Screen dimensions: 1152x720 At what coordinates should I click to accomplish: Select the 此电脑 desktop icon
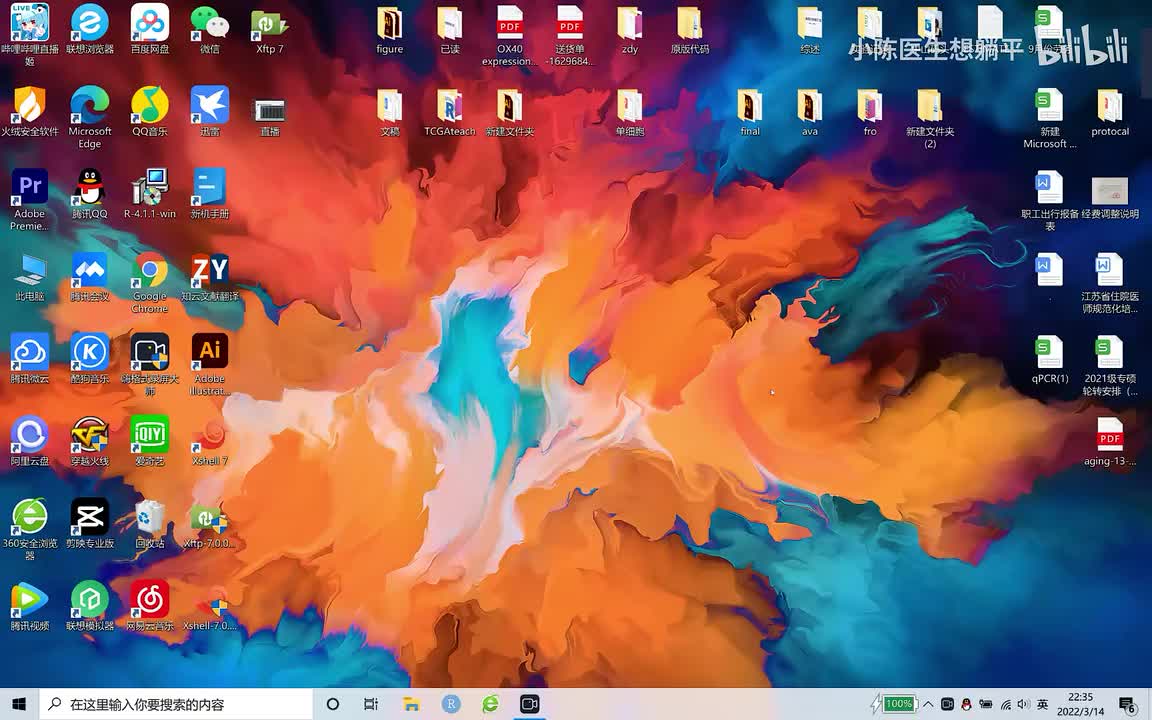coord(29,278)
